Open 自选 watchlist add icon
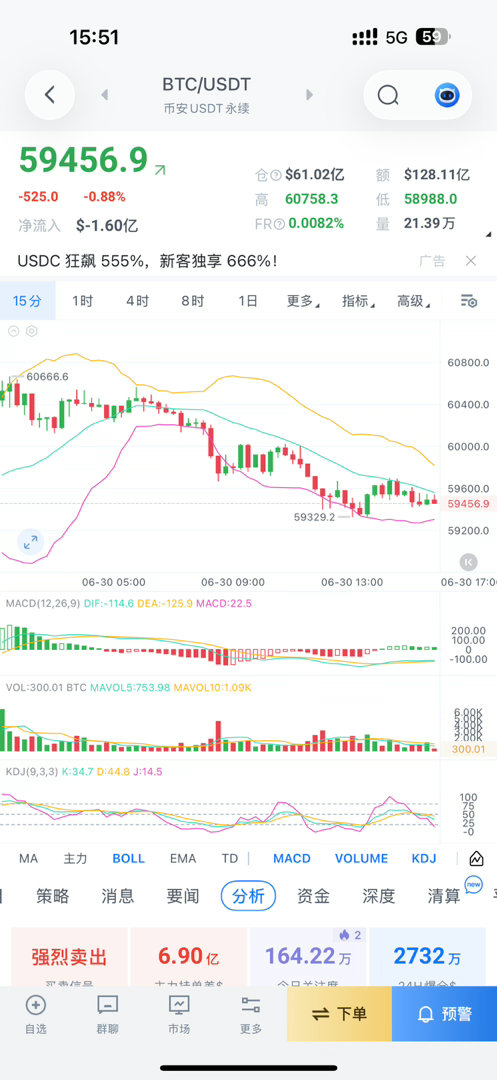The width and height of the screenshot is (497, 1080). click(x=36, y=1015)
